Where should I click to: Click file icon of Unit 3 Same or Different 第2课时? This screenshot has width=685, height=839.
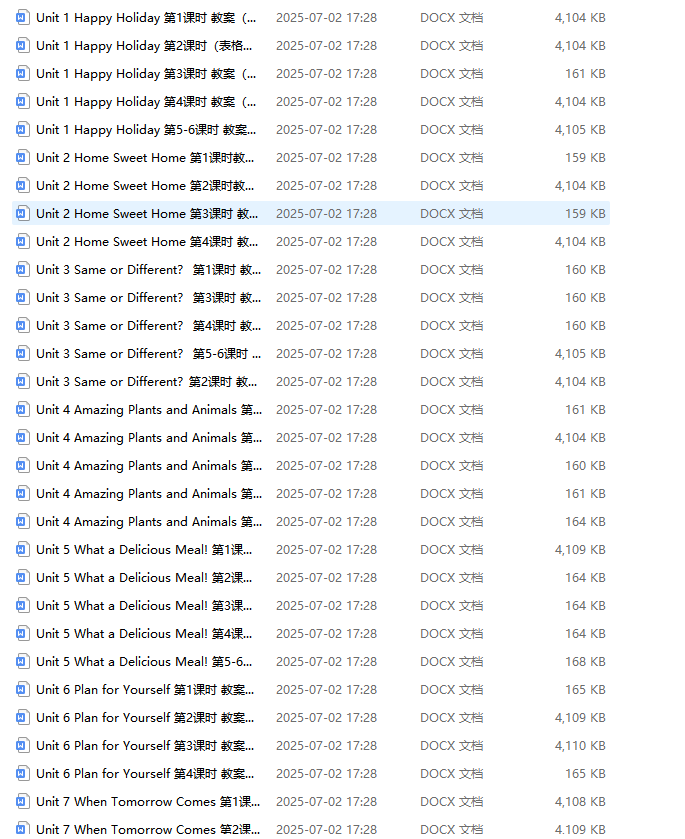[22, 382]
